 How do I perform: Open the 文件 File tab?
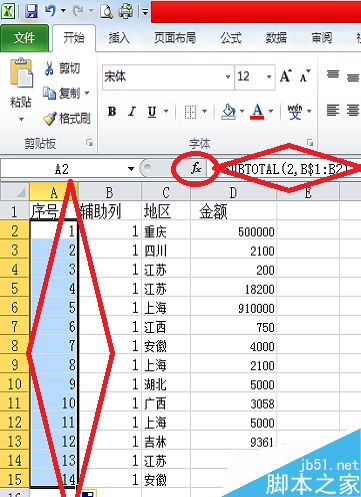[x=24, y=38]
